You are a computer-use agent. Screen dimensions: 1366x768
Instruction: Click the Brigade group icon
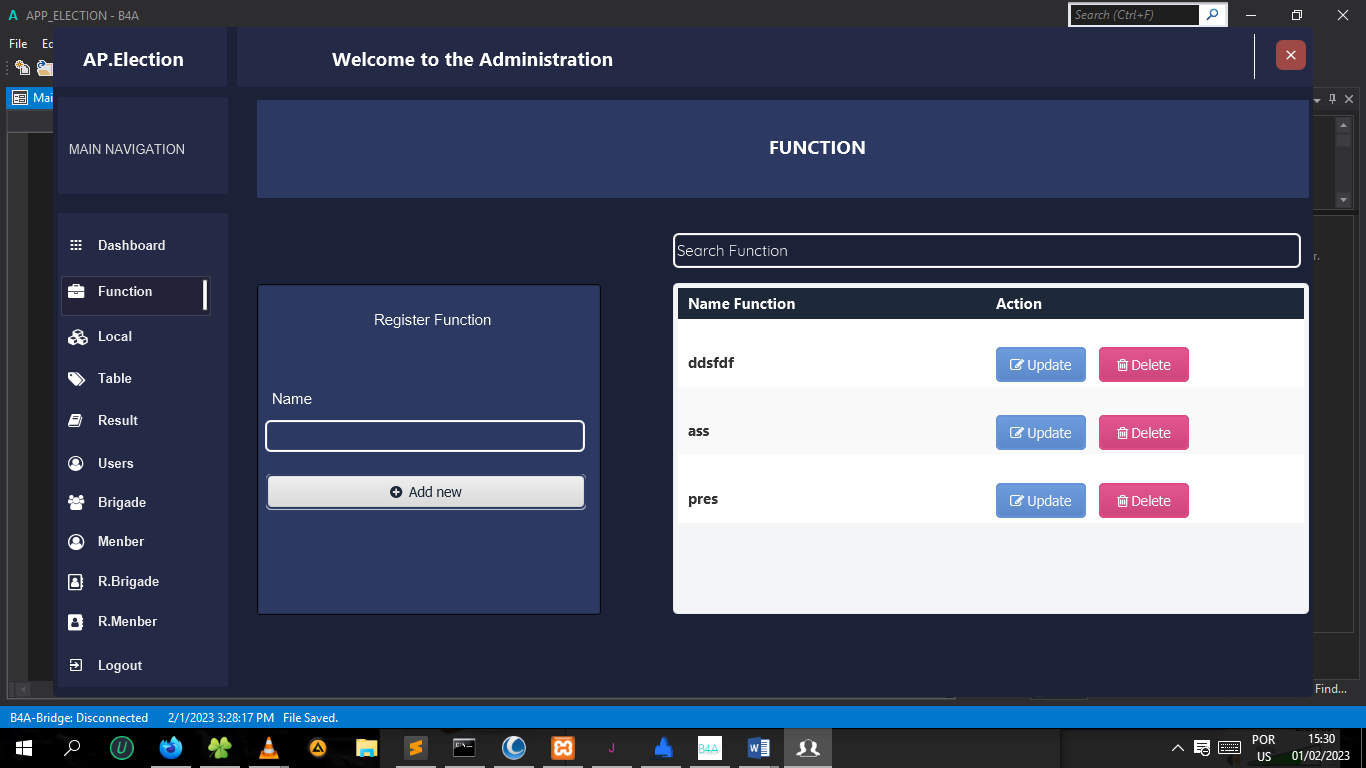pyautogui.click(x=76, y=503)
